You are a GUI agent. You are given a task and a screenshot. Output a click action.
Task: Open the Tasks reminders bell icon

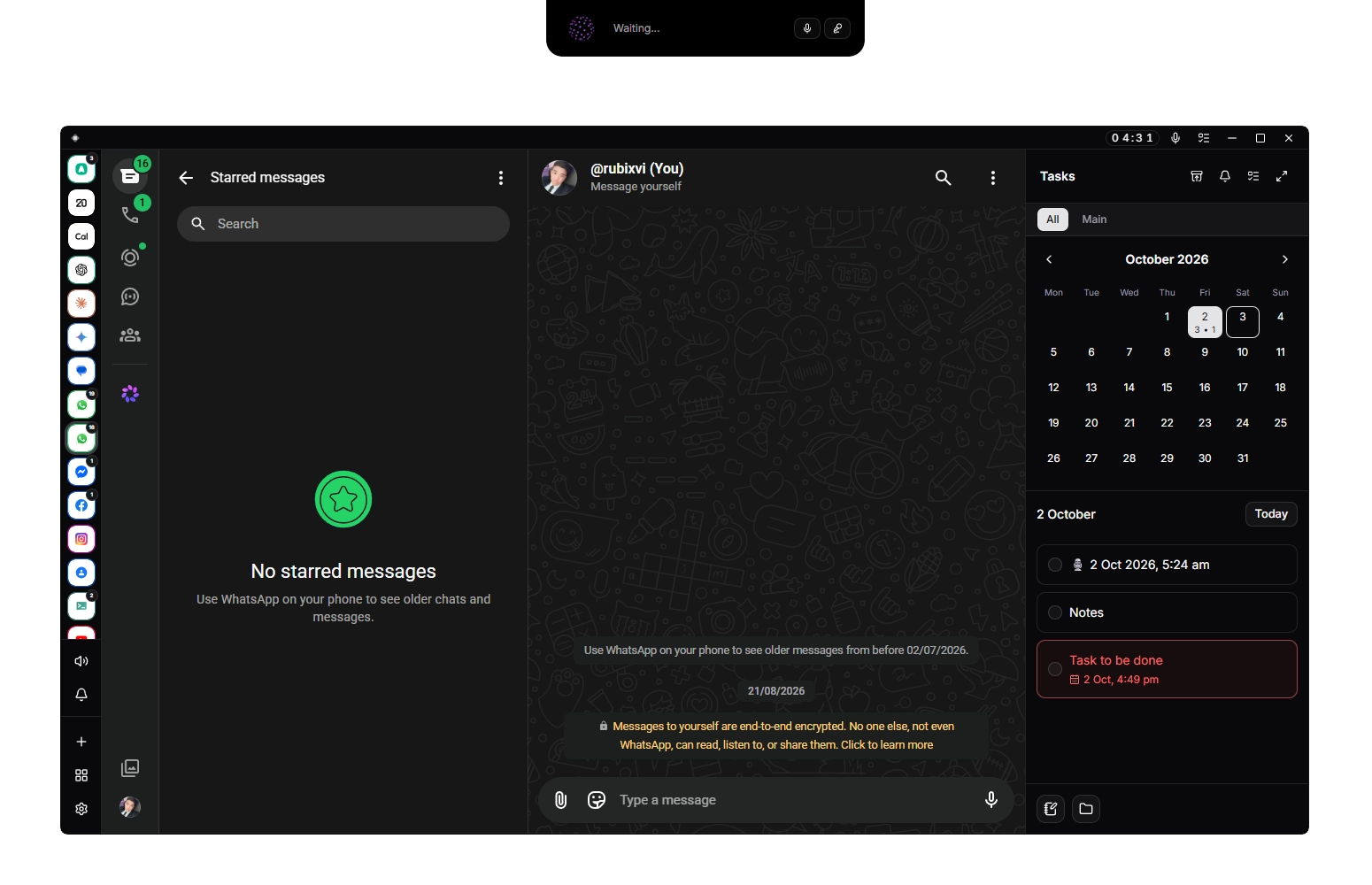(x=1225, y=176)
